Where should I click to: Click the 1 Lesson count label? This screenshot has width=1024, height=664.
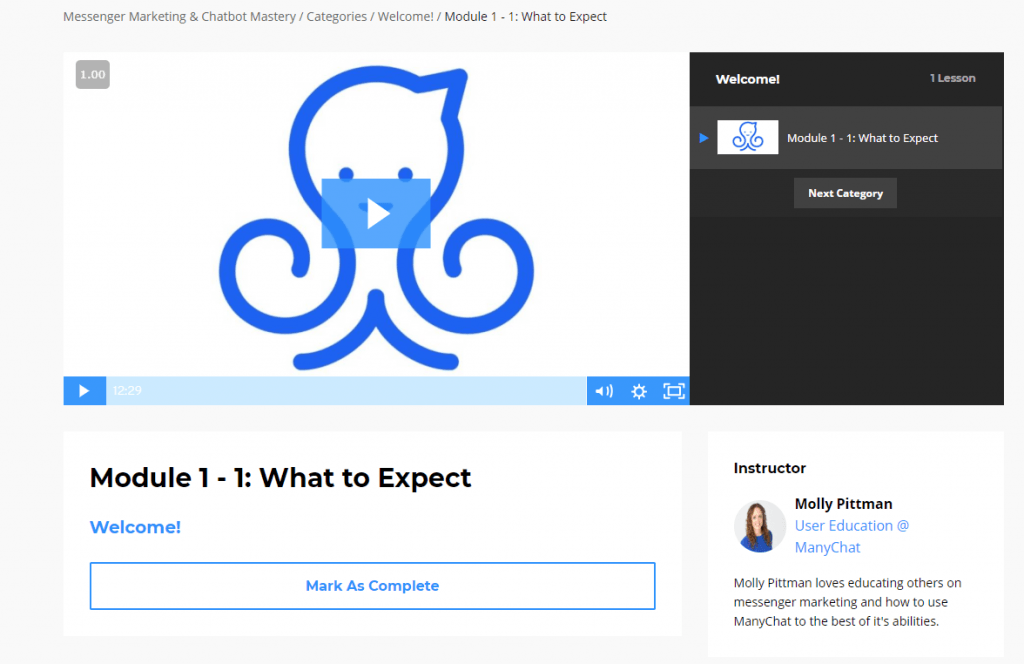tap(952, 78)
